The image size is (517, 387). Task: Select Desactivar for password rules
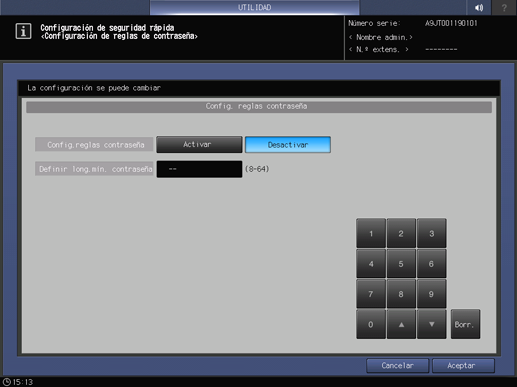pos(288,145)
